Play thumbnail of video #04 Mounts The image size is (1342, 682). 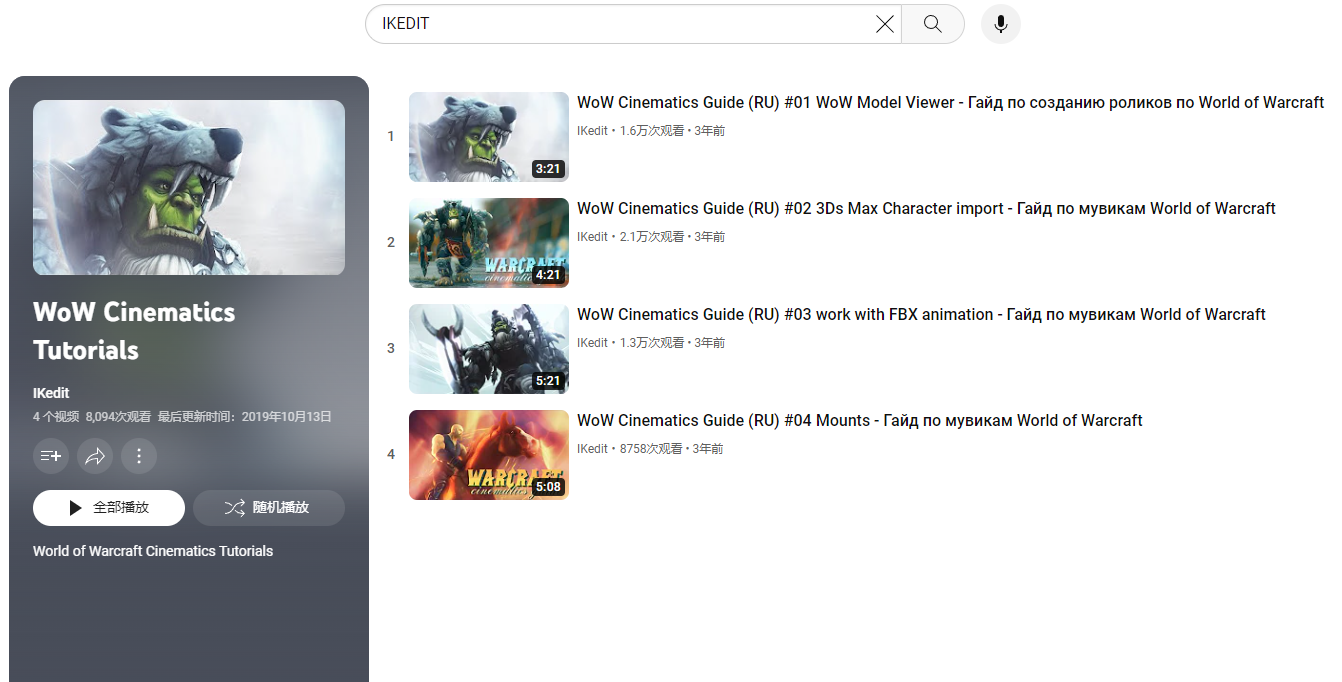pos(488,455)
